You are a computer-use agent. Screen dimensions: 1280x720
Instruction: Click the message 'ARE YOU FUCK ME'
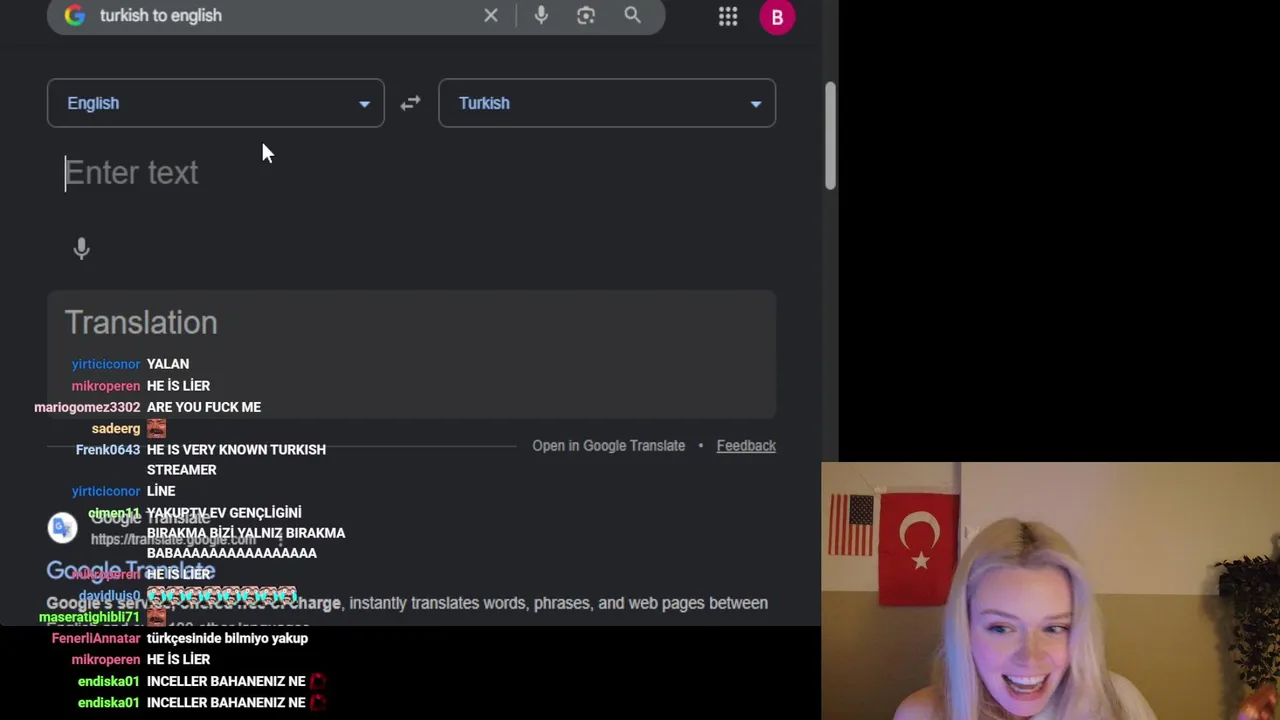(204, 407)
